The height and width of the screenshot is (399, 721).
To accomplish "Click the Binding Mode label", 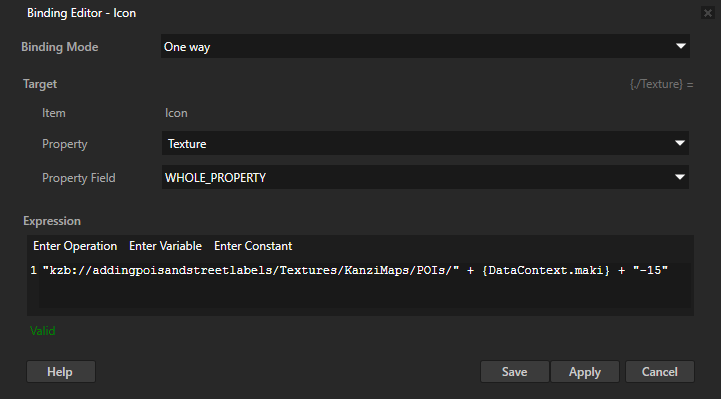I will pyautogui.click(x=60, y=47).
